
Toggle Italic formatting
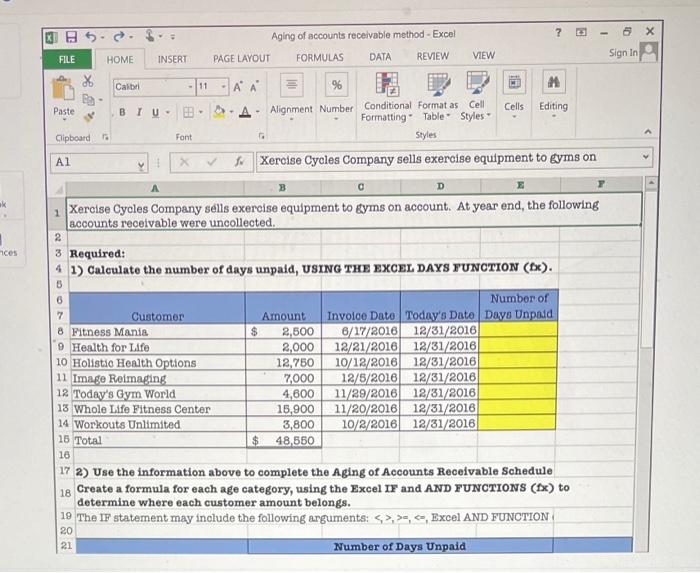point(139,112)
